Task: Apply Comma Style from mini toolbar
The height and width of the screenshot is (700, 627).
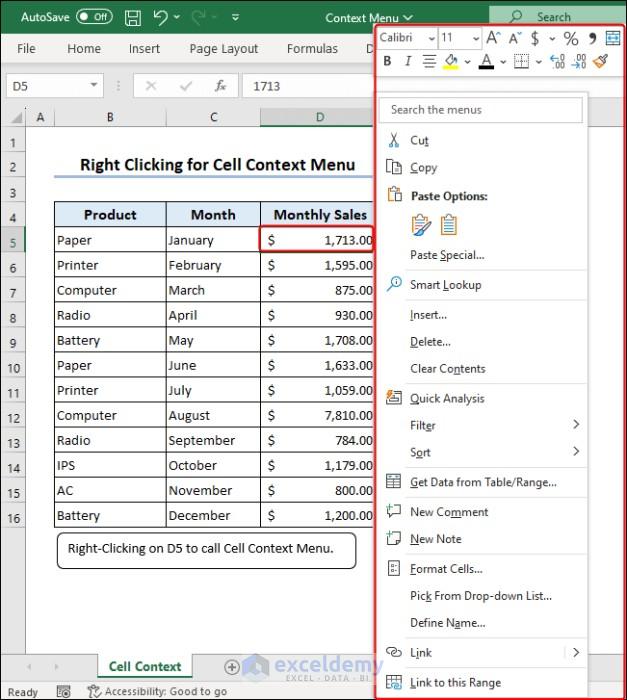Action: (593, 38)
